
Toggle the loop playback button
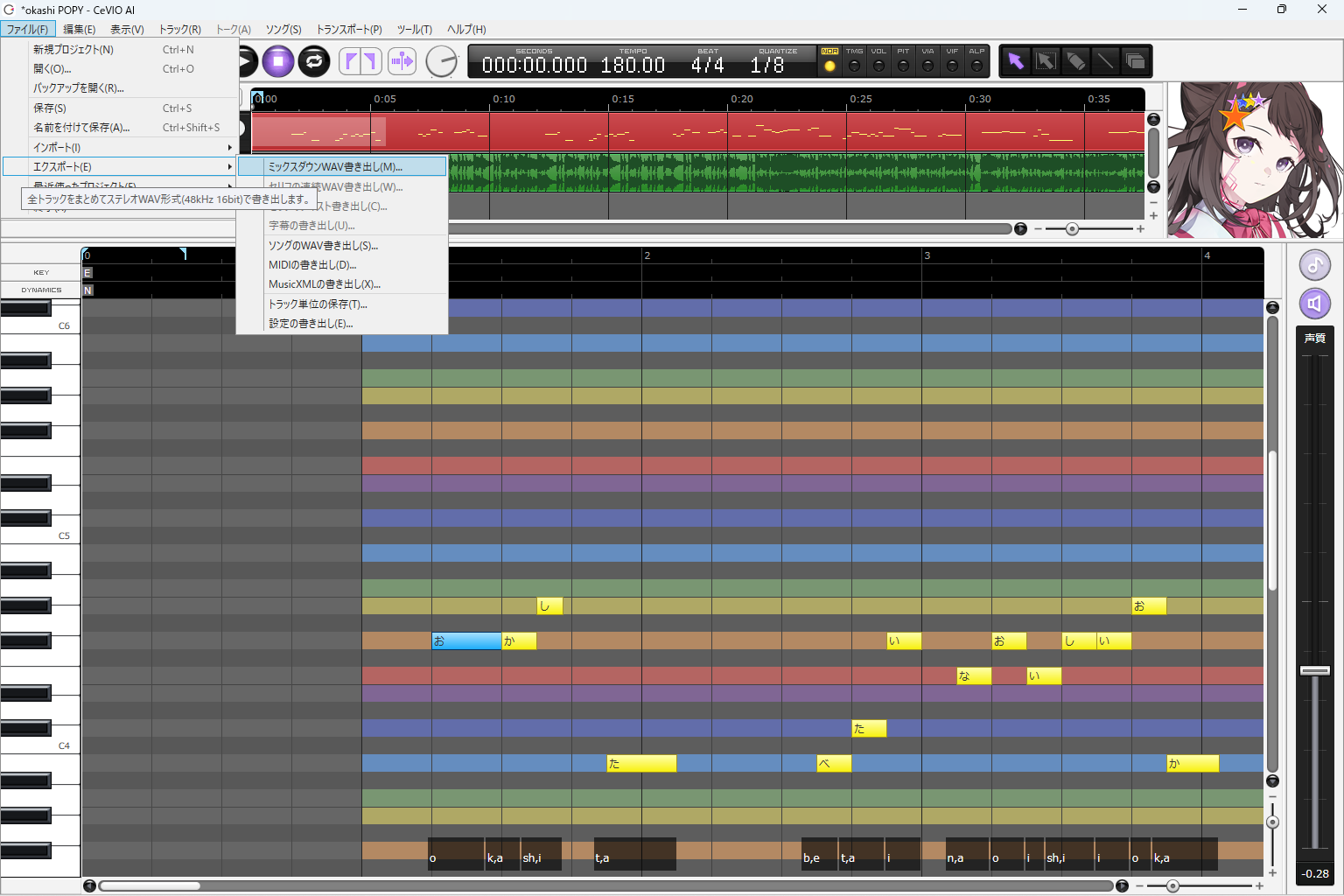click(x=314, y=61)
